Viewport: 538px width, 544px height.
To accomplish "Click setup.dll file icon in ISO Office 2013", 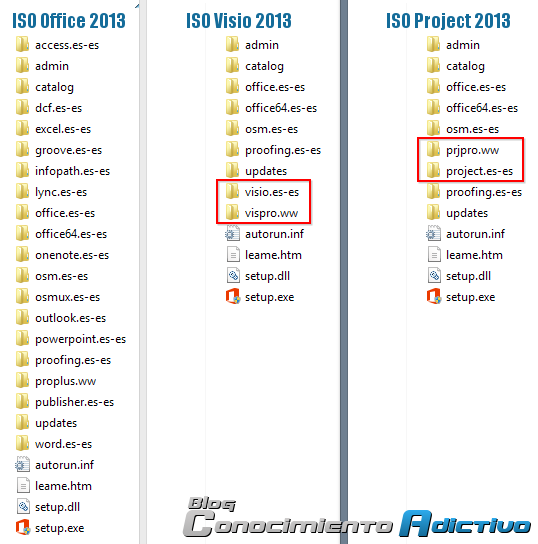I will click(x=23, y=507).
